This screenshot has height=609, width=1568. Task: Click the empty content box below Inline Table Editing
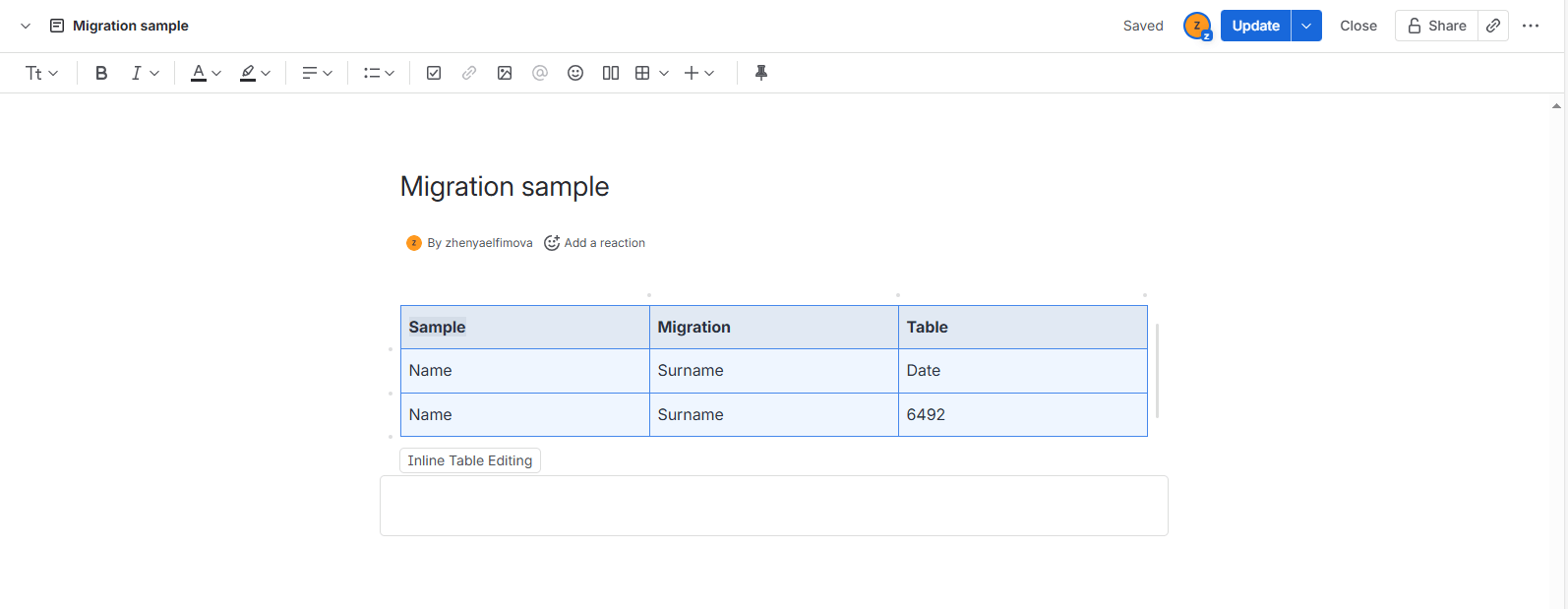click(773, 505)
